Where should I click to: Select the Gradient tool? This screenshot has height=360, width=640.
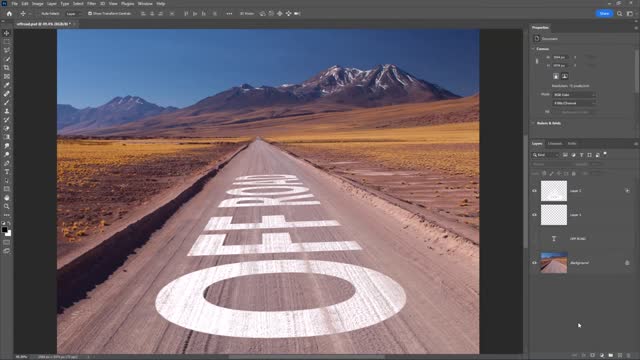click(x=7, y=137)
